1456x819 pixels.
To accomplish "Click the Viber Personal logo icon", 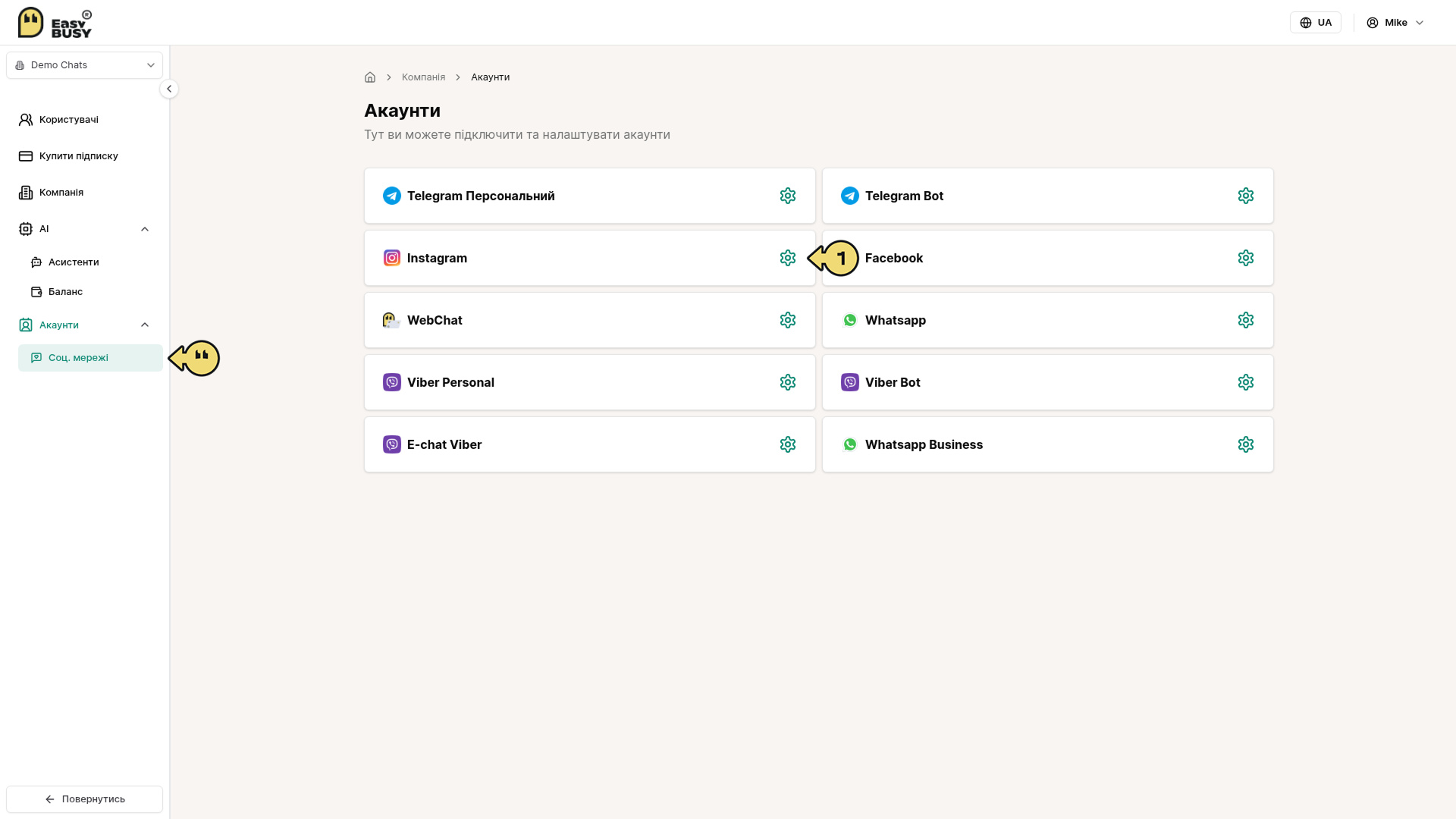I will pyautogui.click(x=392, y=382).
